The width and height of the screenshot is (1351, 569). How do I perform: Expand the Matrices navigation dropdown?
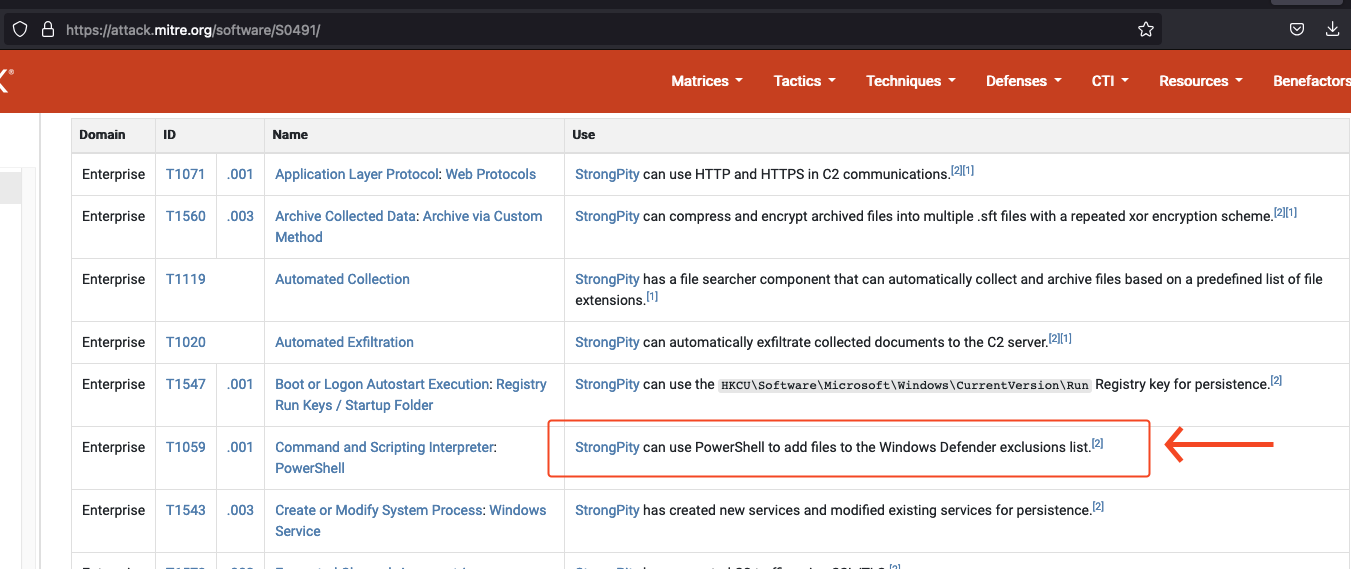click(707, 81)
